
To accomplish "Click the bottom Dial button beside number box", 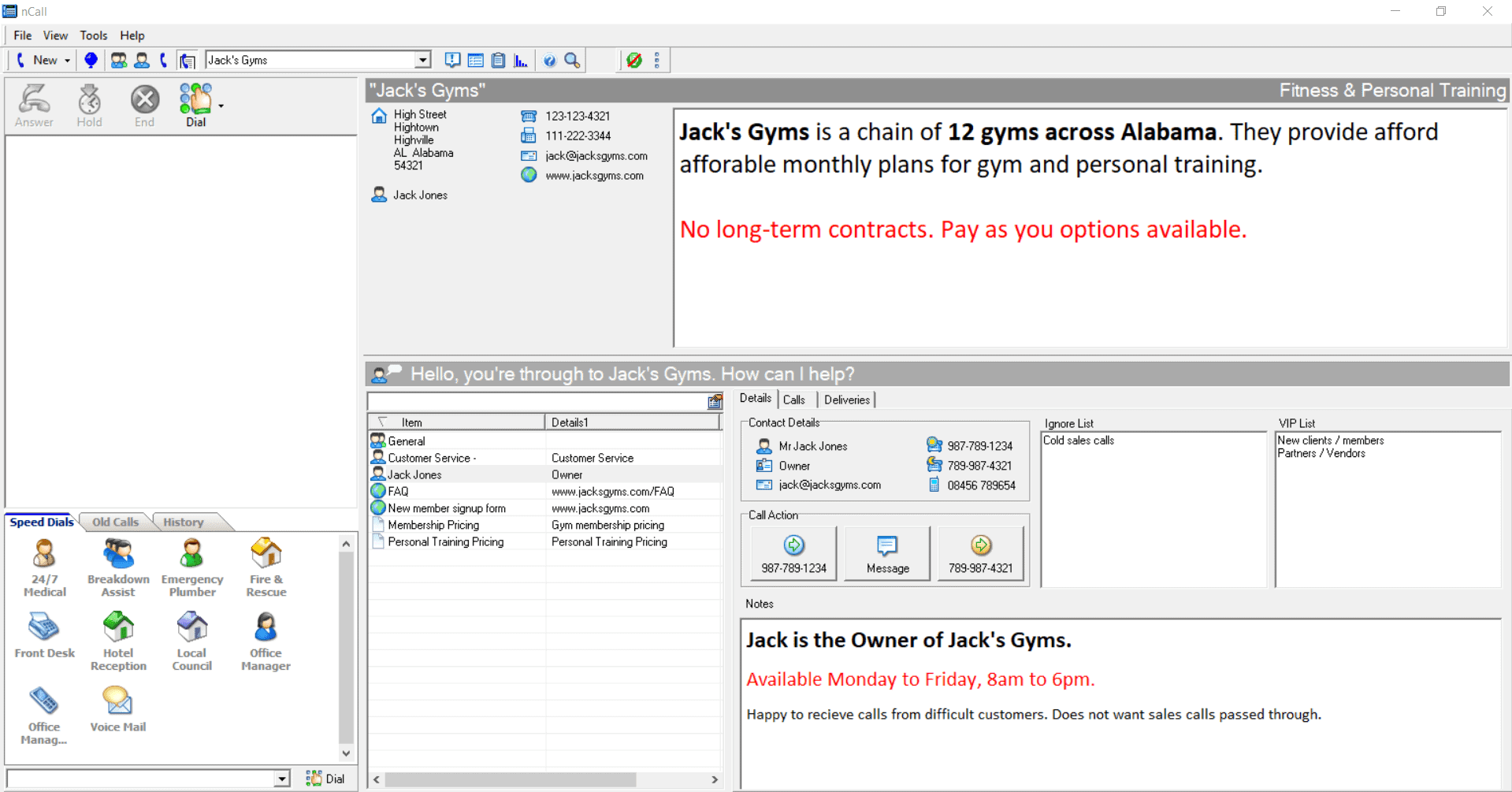I will tap(325, 779).
